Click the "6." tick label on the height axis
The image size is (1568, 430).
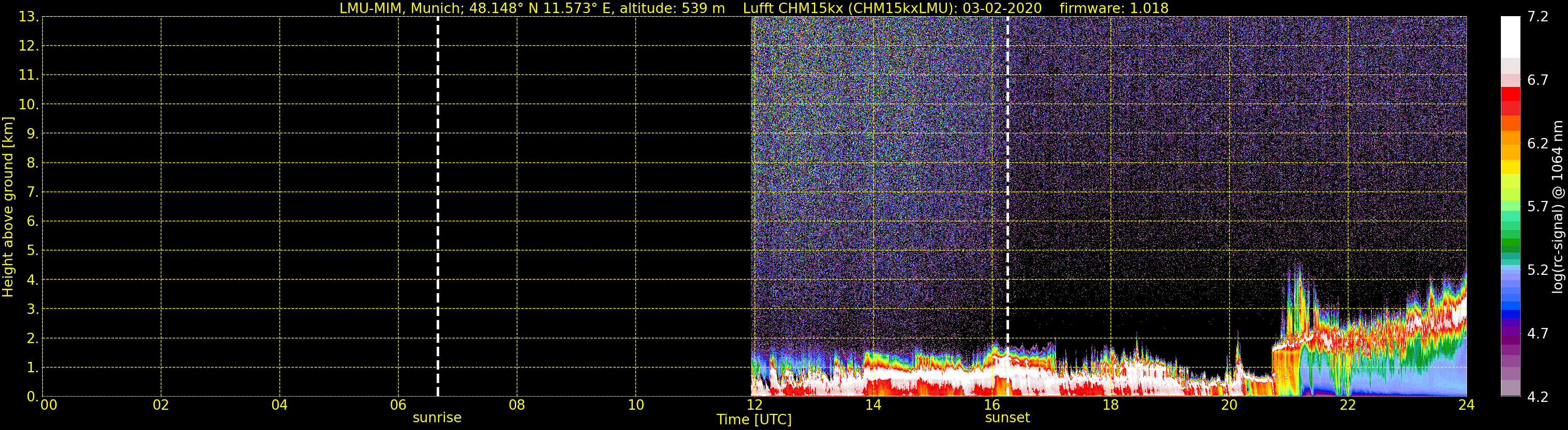tap(32, 222)
